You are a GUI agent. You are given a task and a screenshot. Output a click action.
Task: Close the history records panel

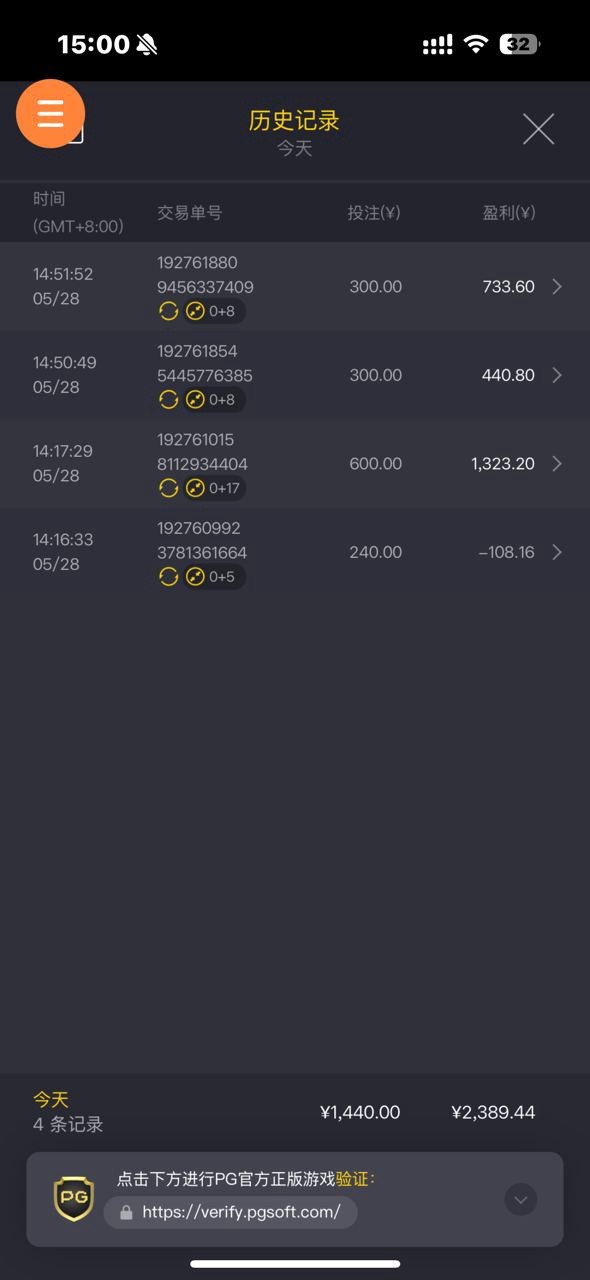pyautogui.click(x=538, y=129)
